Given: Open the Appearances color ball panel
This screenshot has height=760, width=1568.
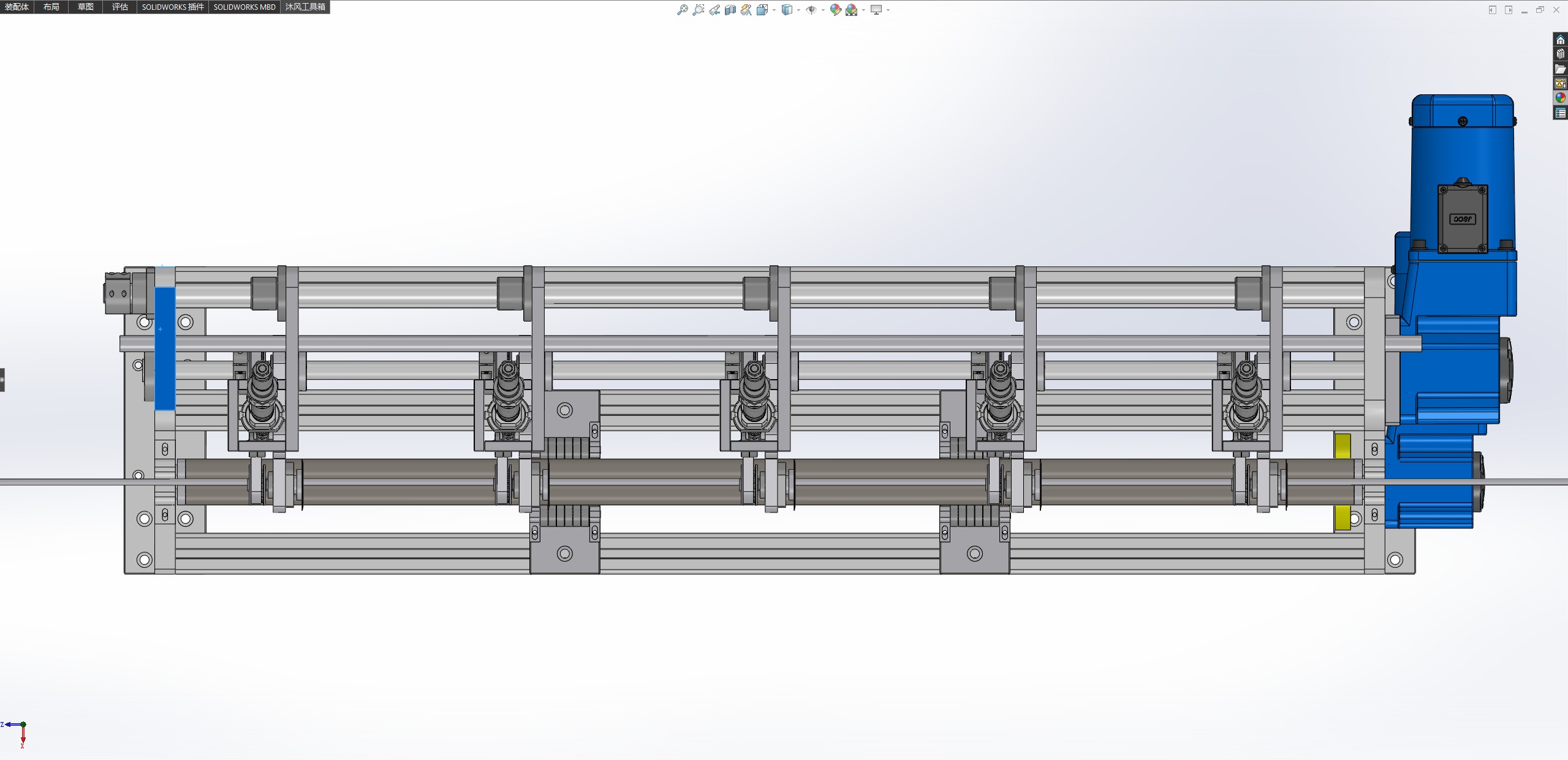Looking at the screenshot, I should tap(1560, 97).
